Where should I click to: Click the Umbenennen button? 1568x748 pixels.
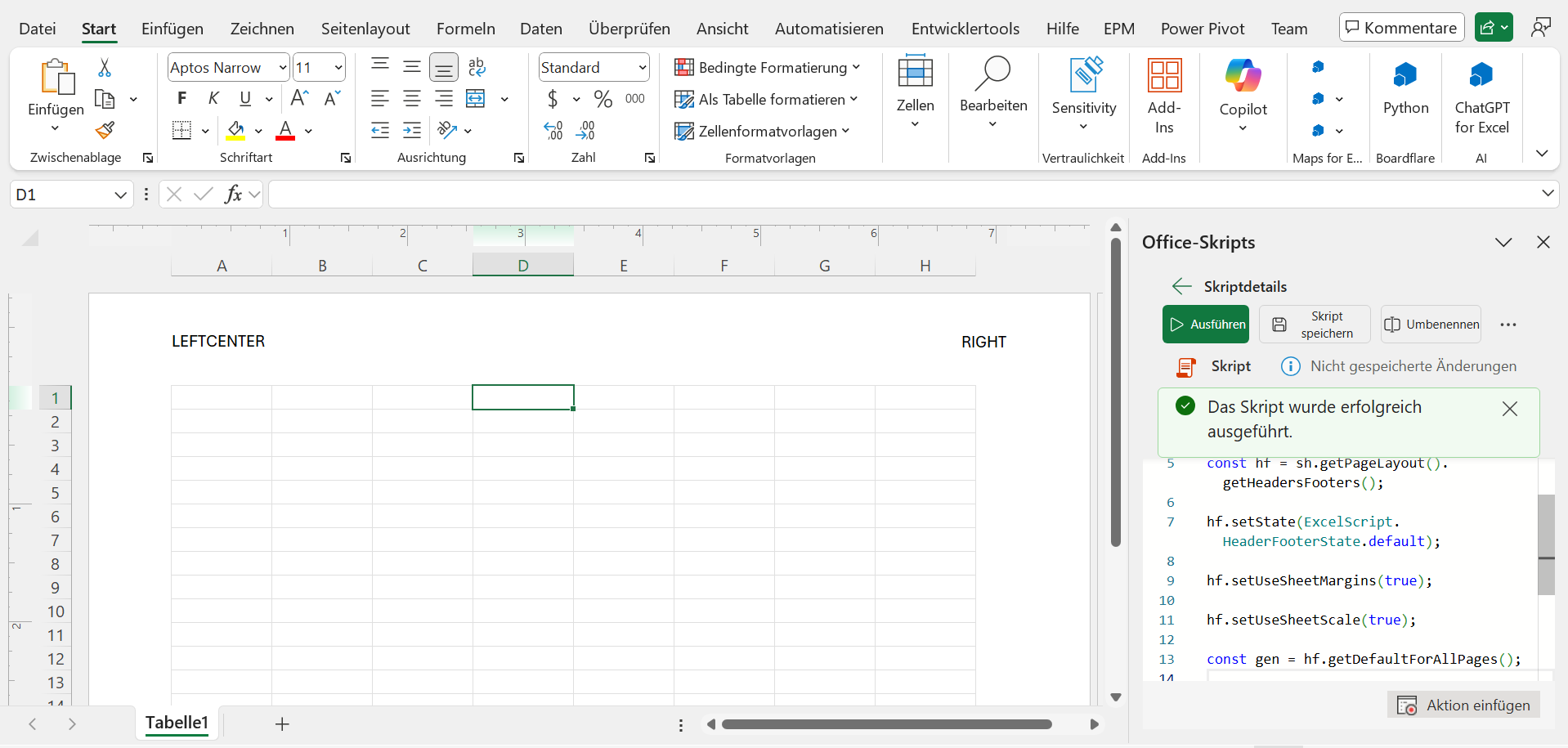[1431, 325]
